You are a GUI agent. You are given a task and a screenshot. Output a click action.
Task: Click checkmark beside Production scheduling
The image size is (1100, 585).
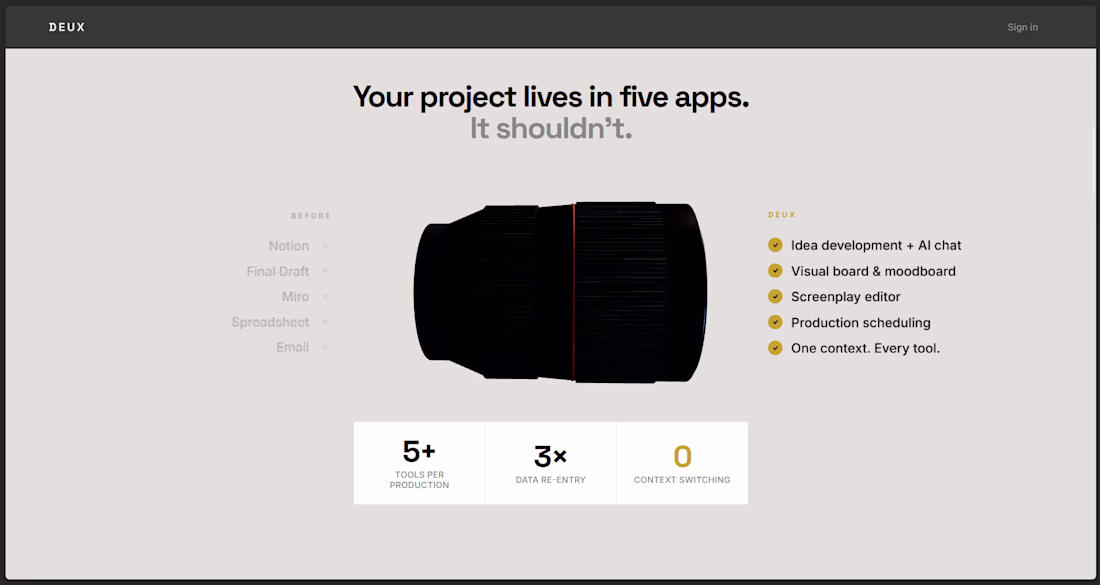point(775,322)
